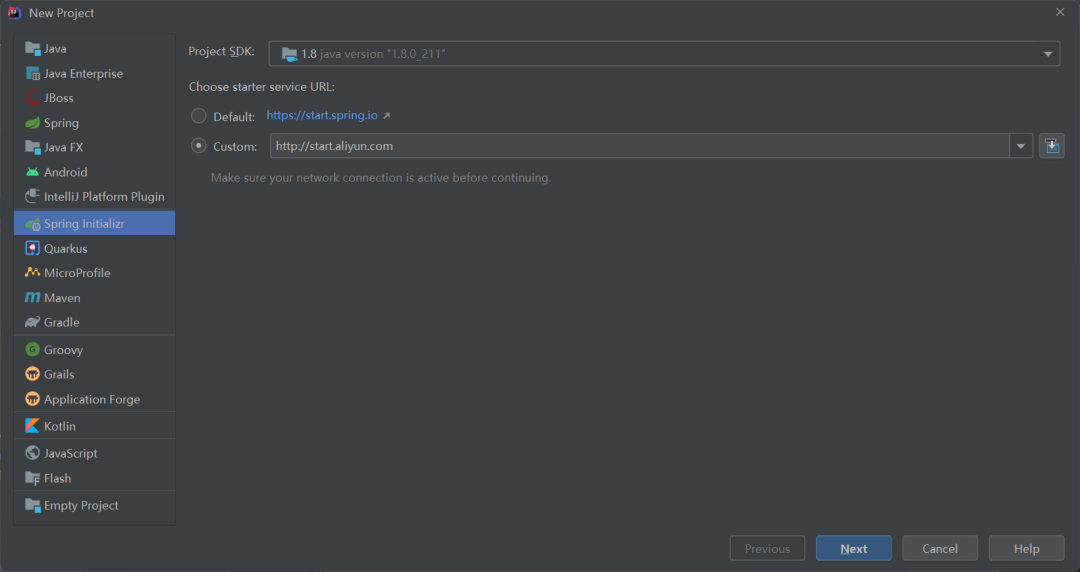Pick Empty Project from the list
This screenshot has height=572, width=1080.
(x=81, y=505)
